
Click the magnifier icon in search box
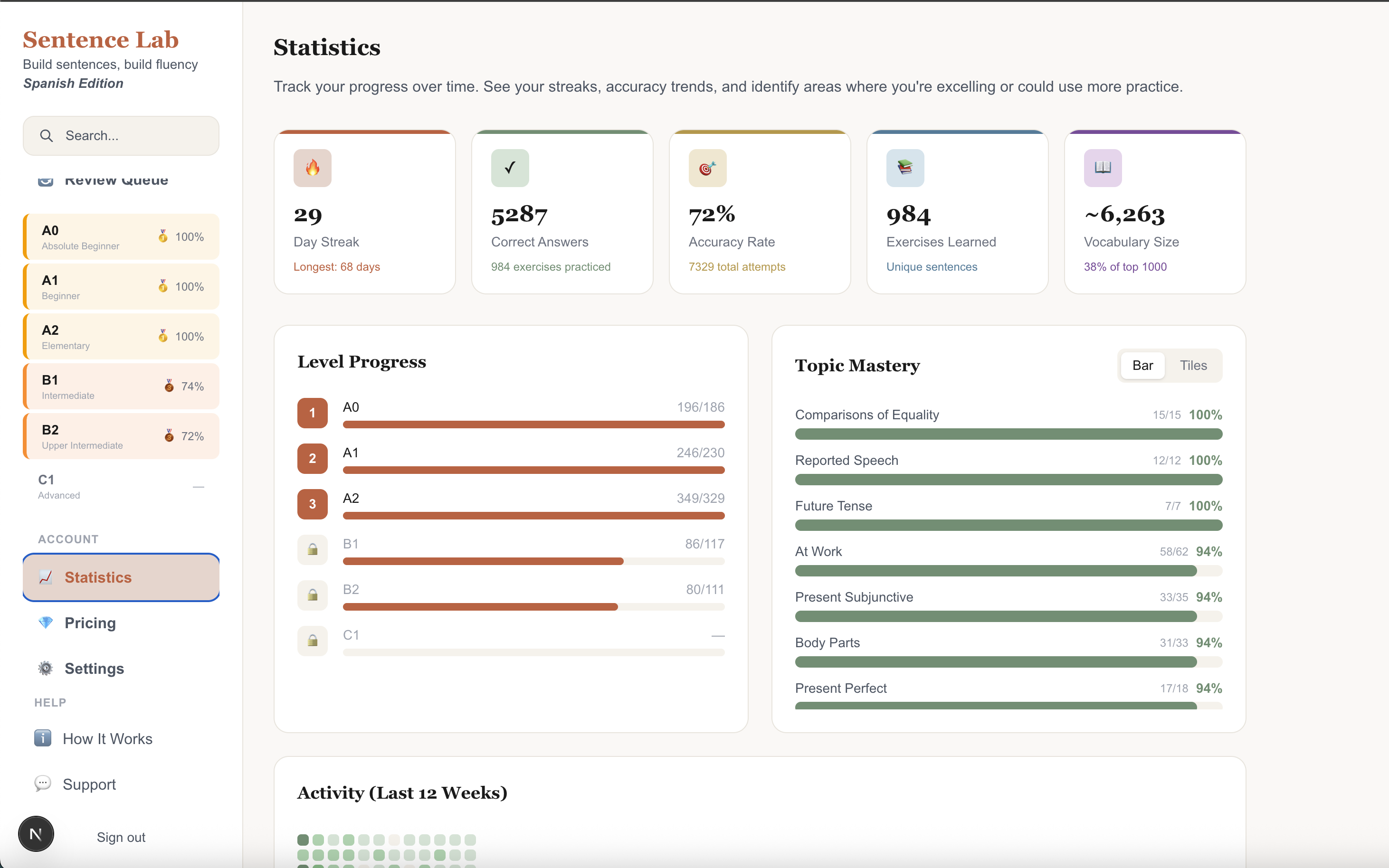coord(47,135)
